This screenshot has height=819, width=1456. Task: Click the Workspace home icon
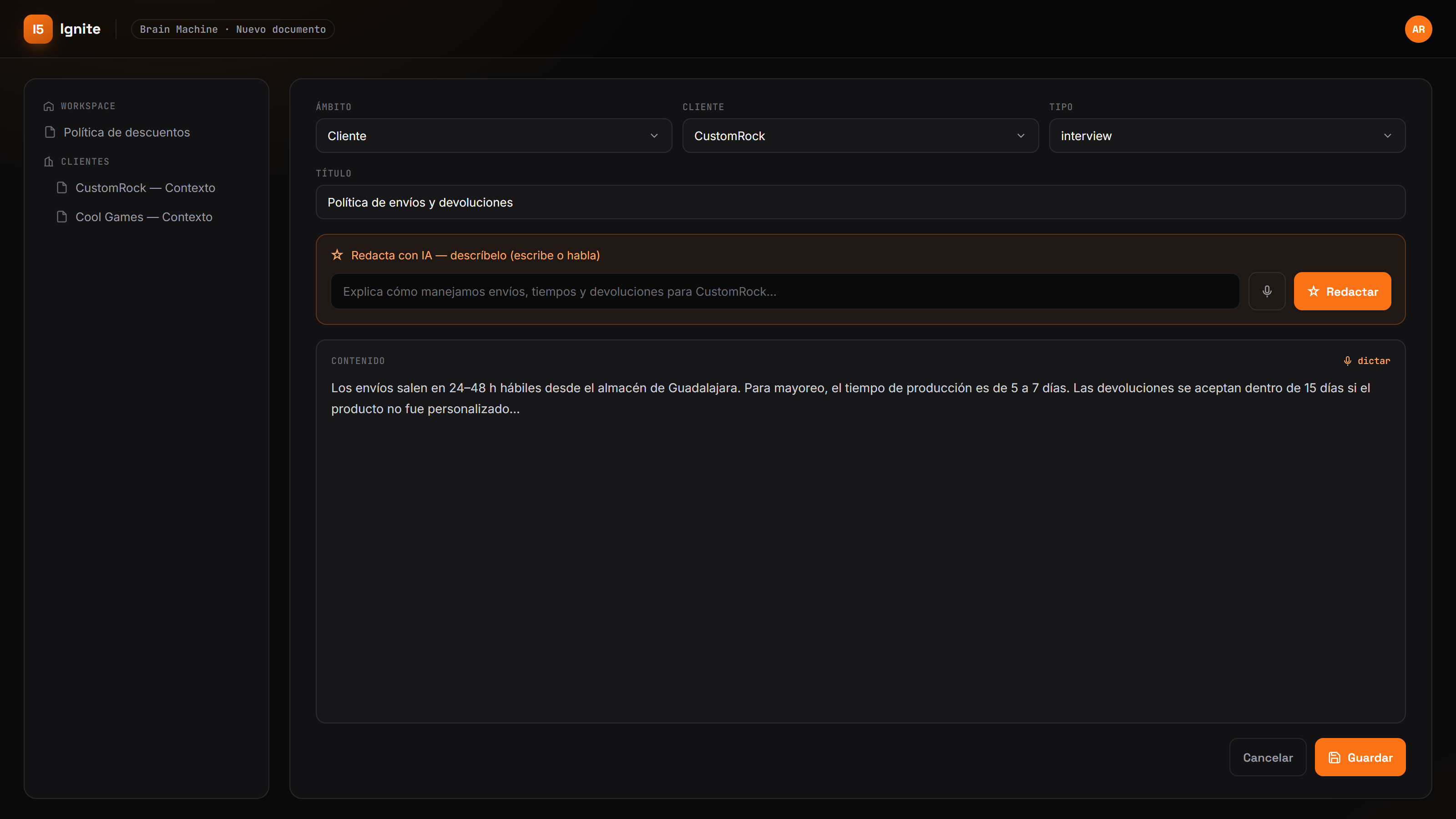click(x=49, y=106)
